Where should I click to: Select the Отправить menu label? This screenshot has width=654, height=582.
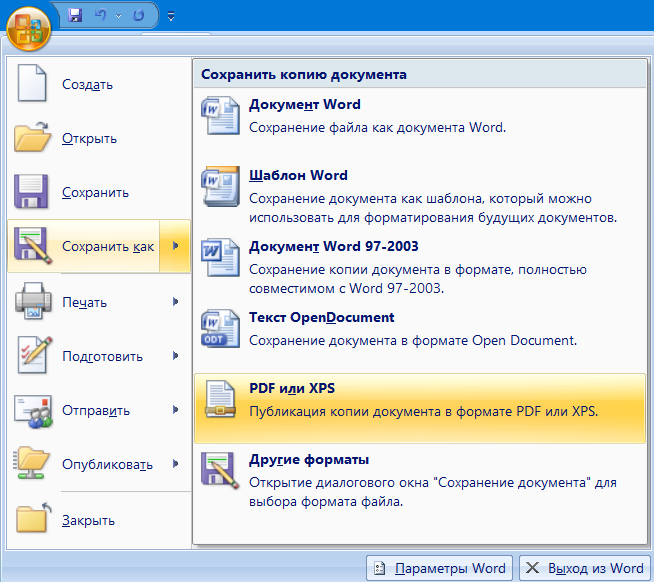[x=96, y=411]
